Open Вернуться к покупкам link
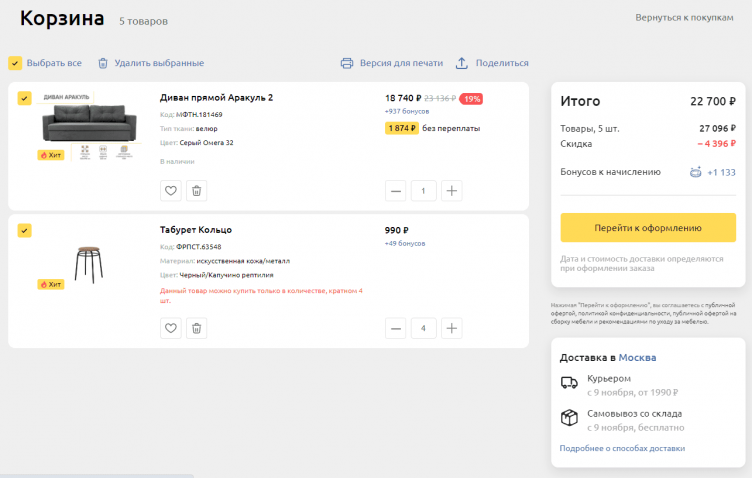752x478 pixels. 691,18
